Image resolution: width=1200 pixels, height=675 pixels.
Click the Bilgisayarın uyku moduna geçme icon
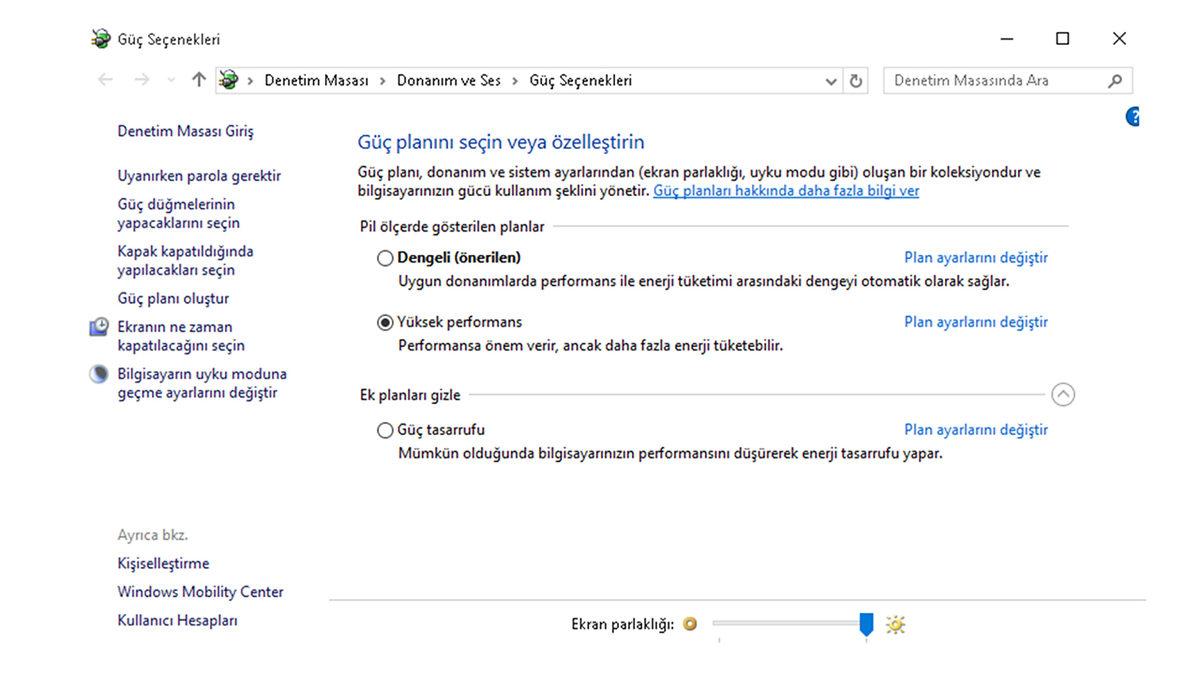[98, 373]
